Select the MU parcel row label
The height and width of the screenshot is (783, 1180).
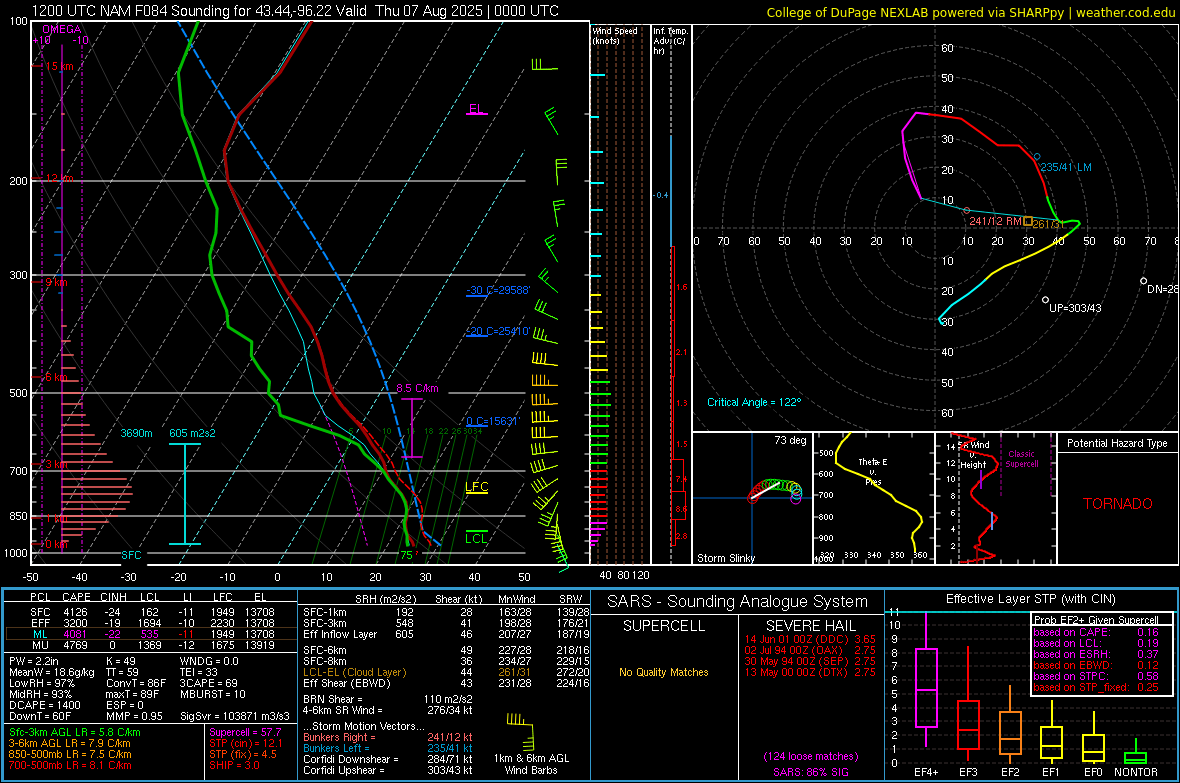click(x=40, y=645)
